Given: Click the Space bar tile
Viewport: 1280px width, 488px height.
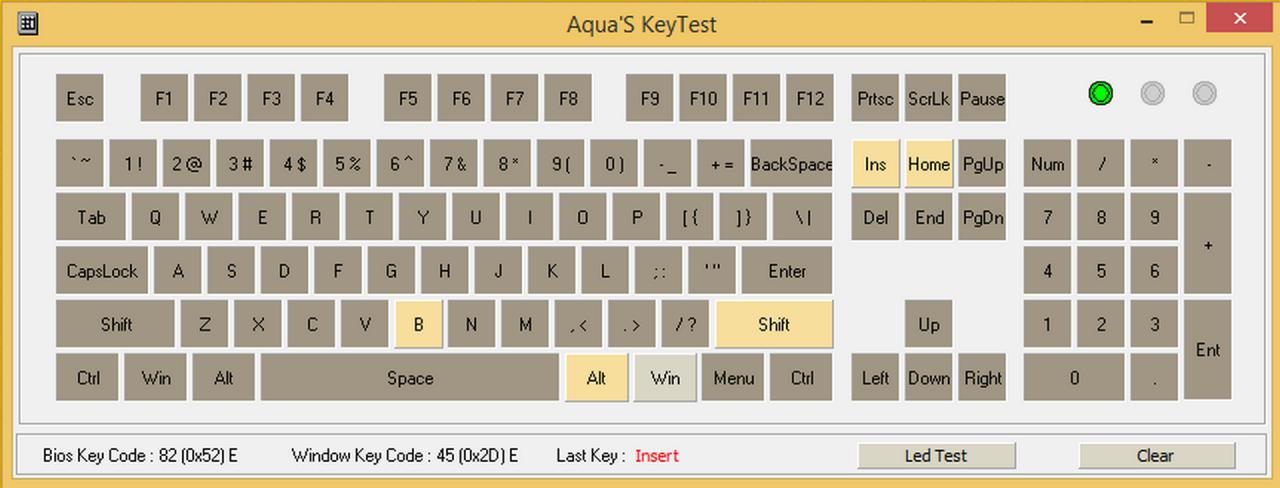Looking at the screenshot, I should point(410,378).
